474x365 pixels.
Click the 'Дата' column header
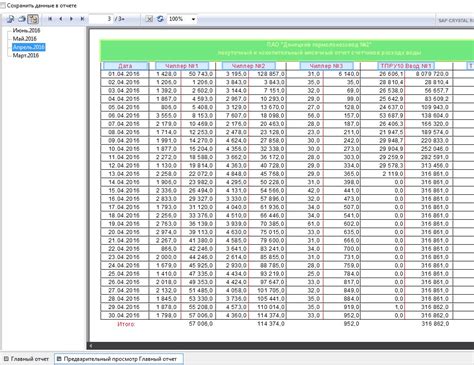tap(125, 66)
